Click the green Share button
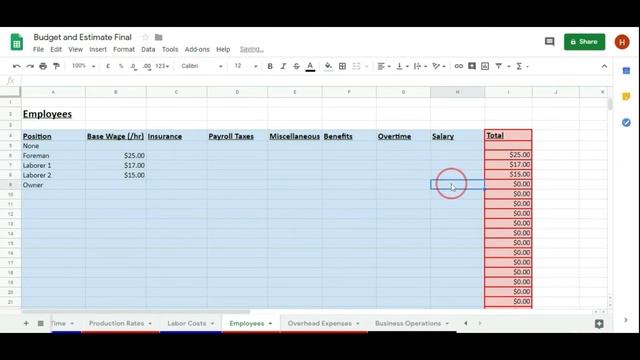 [584, 42]
